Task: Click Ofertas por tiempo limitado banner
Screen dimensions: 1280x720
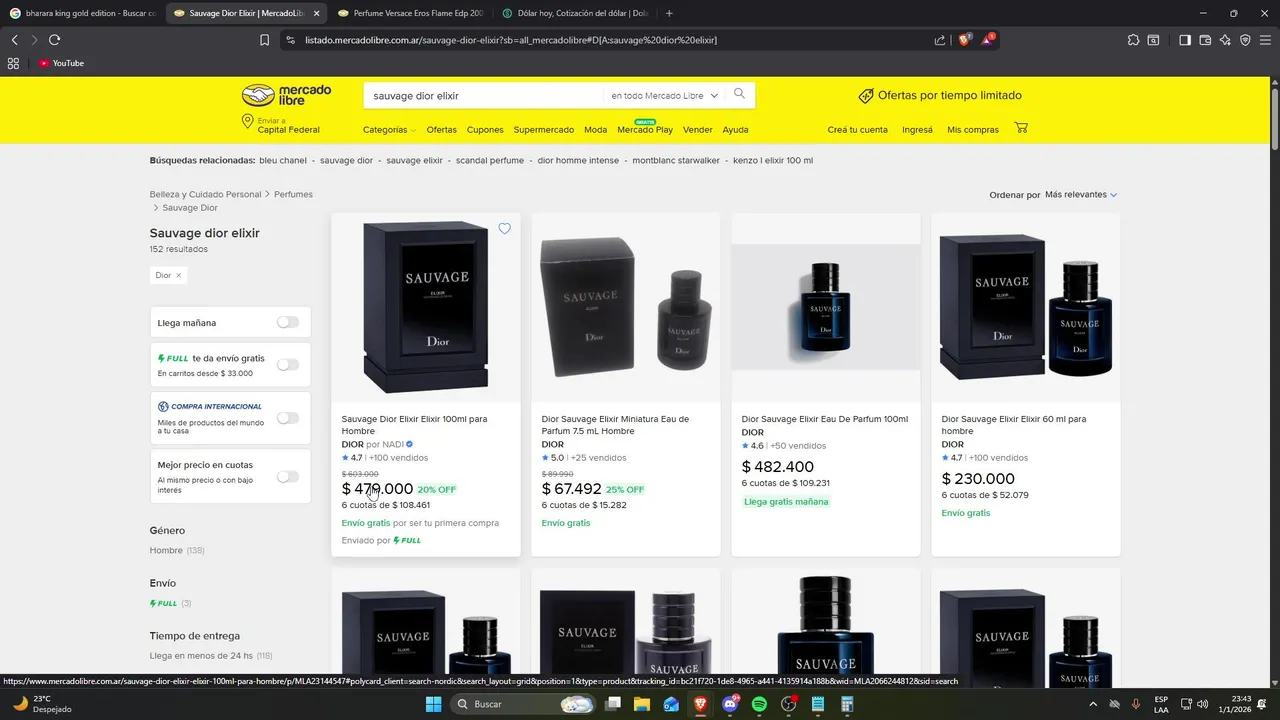Action: (940, 96)
